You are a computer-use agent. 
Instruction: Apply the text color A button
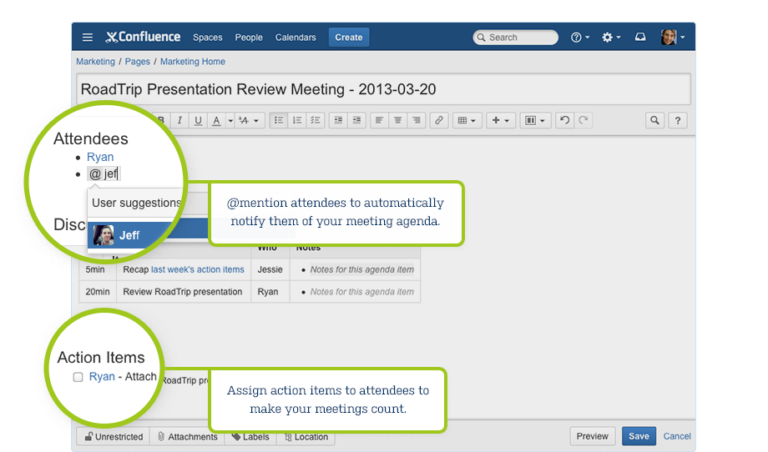(216, 120)
